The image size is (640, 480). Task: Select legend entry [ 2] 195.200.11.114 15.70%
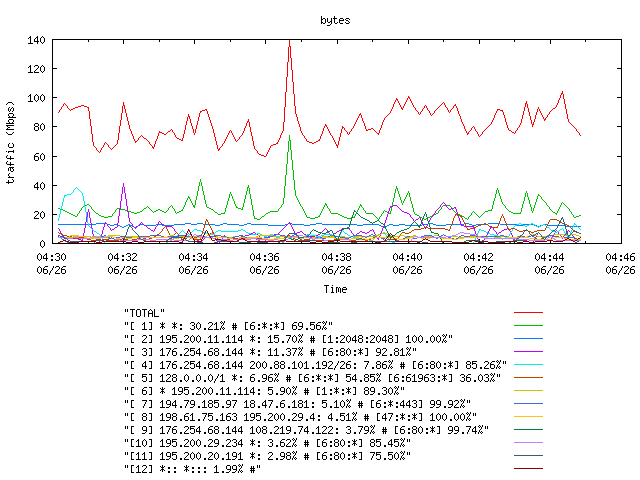[289, 339]
